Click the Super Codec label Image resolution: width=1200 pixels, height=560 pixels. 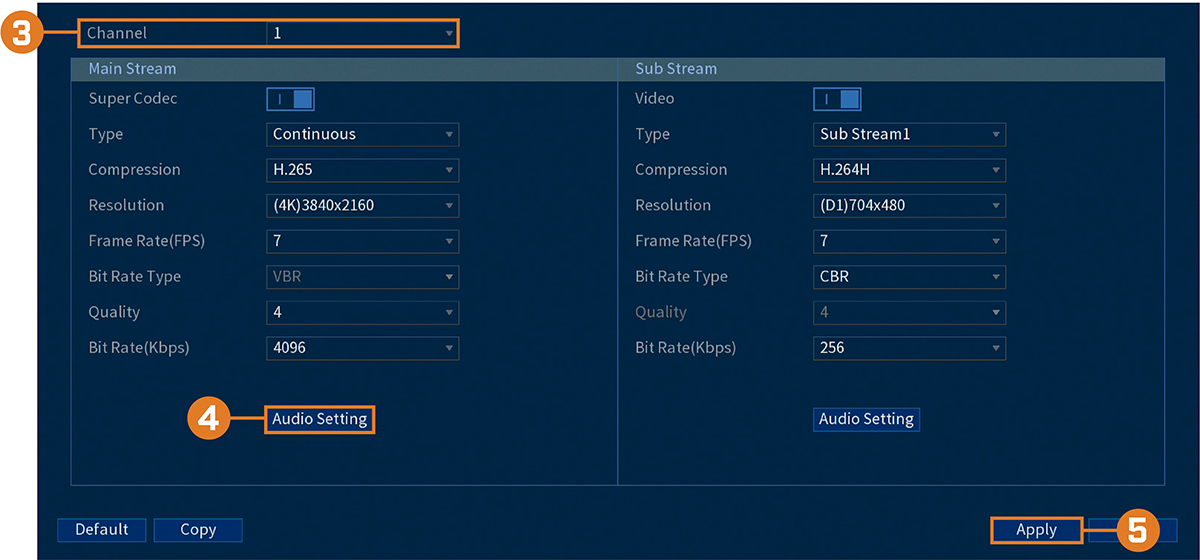pos(133,99)
